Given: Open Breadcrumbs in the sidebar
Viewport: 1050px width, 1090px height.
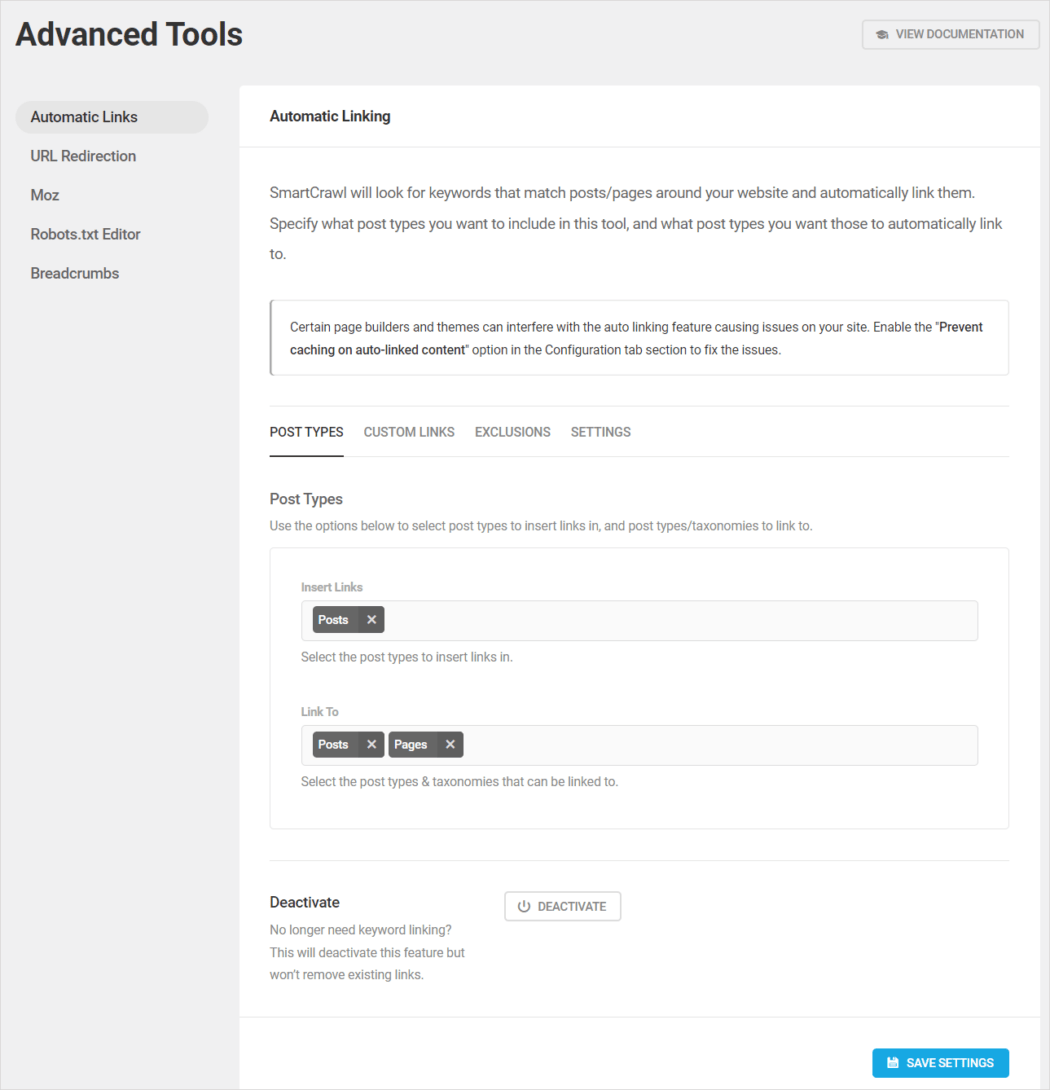Looking at the screenshot, I should pos(75,272).
